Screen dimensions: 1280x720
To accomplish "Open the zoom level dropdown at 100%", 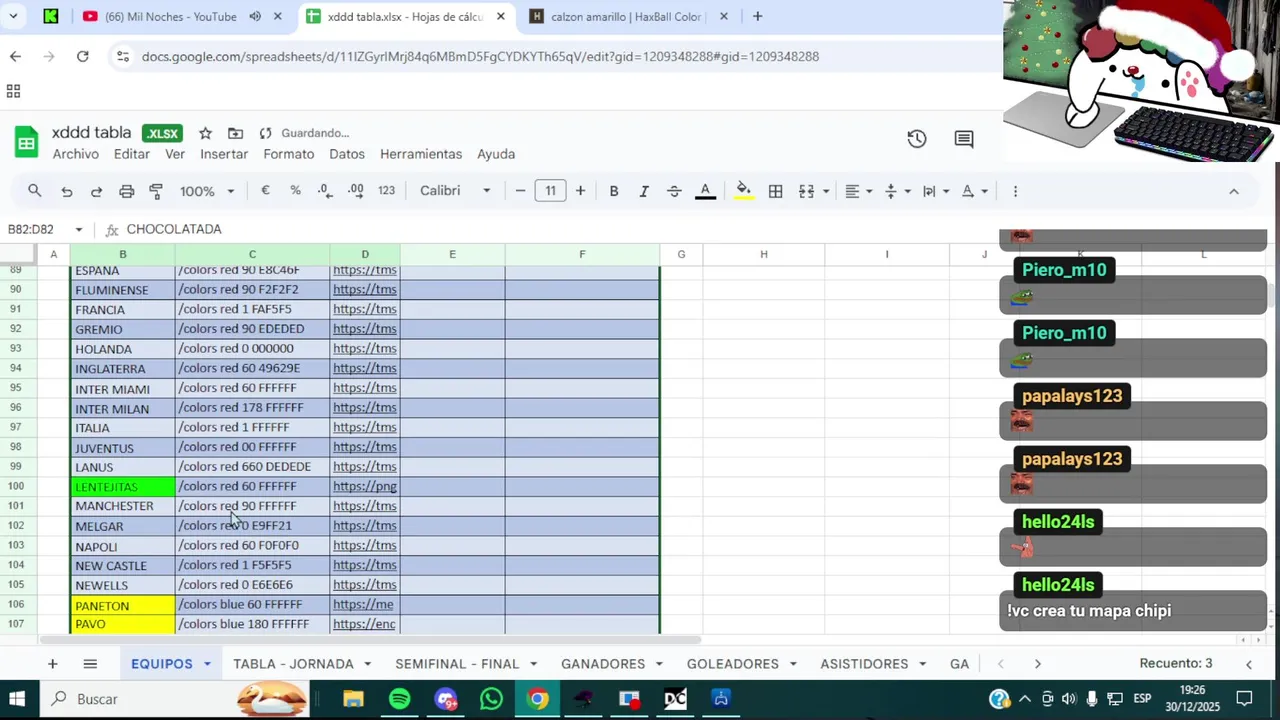I will pos(207,191).
